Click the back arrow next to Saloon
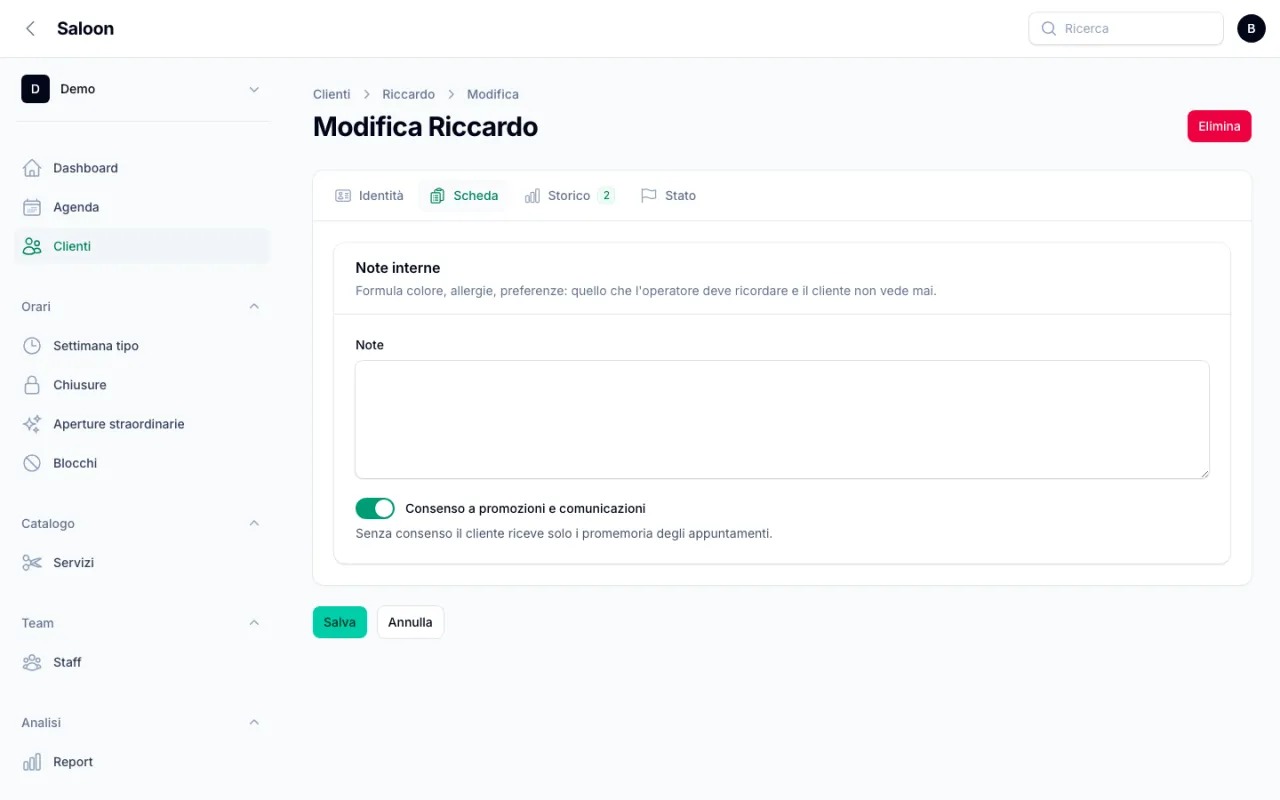Screen dimensions: 1280x800 click(x=30, y=28)
